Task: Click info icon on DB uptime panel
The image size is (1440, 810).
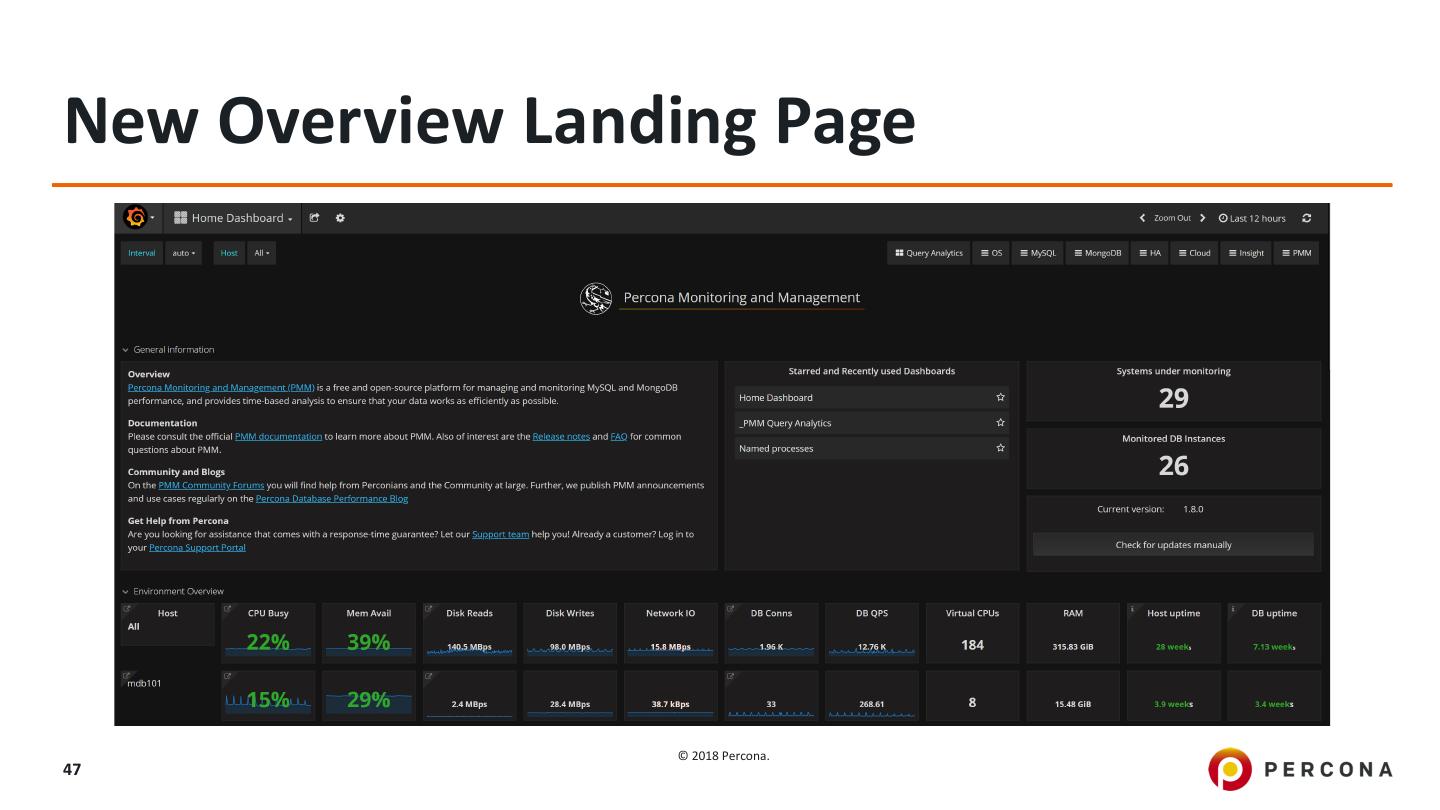Action: point(1234,608)
